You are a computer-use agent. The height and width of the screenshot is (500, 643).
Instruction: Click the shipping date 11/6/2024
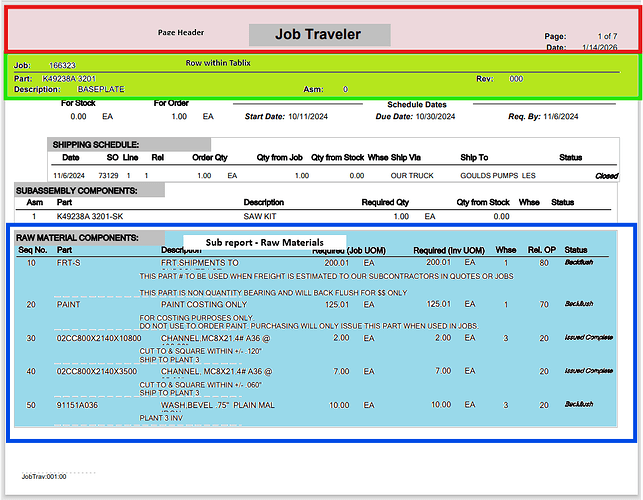pyautogui.click(x=69, y=176)
